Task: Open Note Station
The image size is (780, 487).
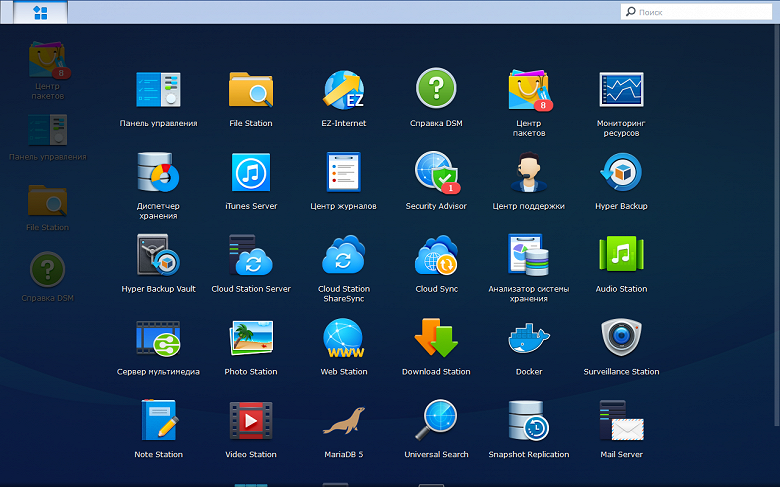Action: point(158,422)
